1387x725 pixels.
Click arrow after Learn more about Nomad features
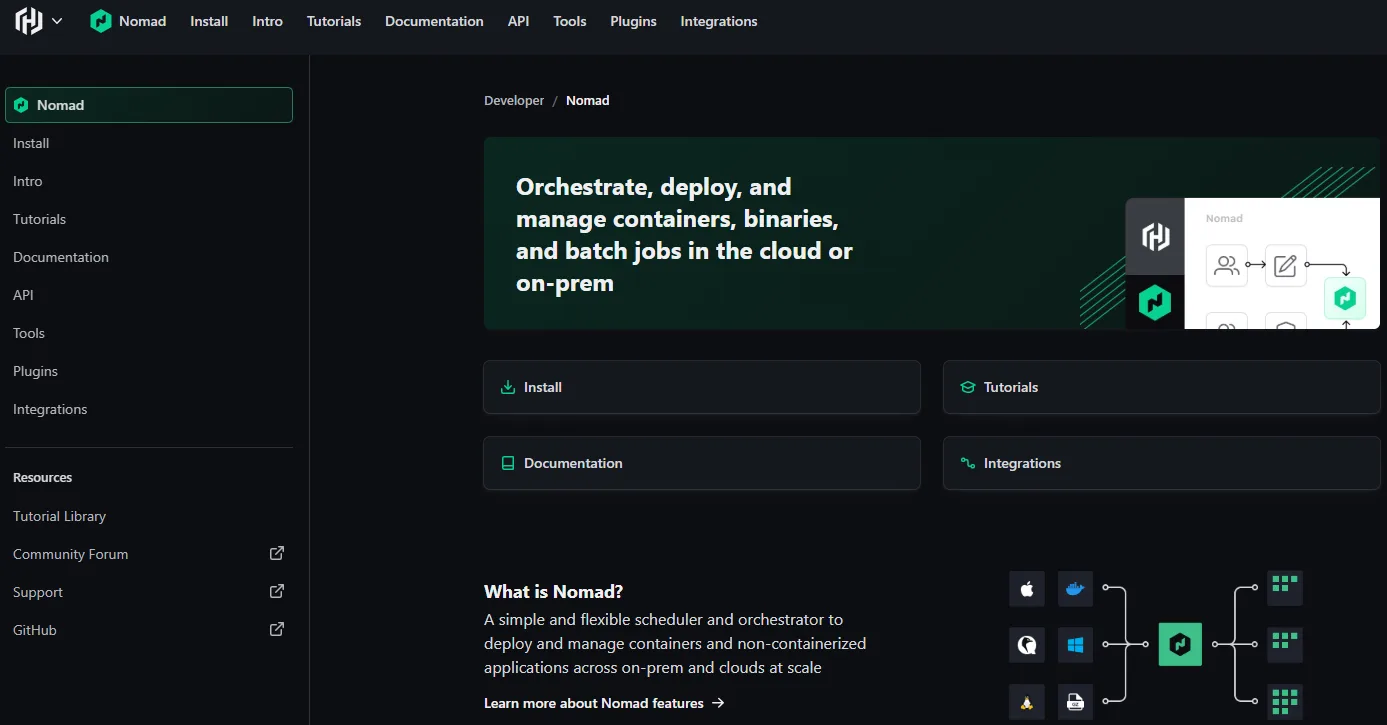(x=718, y=703)
